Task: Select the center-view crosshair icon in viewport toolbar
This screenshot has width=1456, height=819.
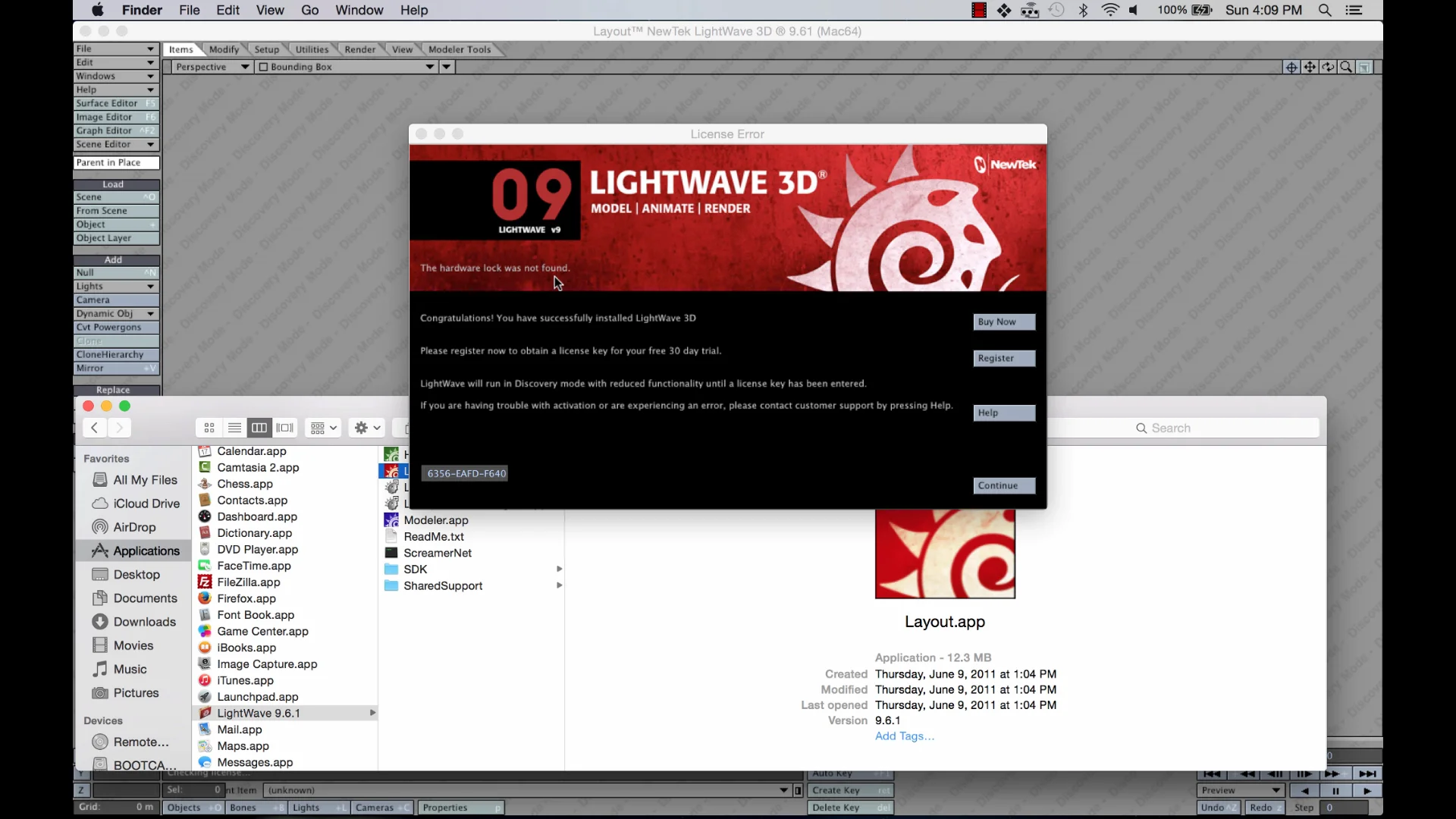Action: click(1291, 67)
